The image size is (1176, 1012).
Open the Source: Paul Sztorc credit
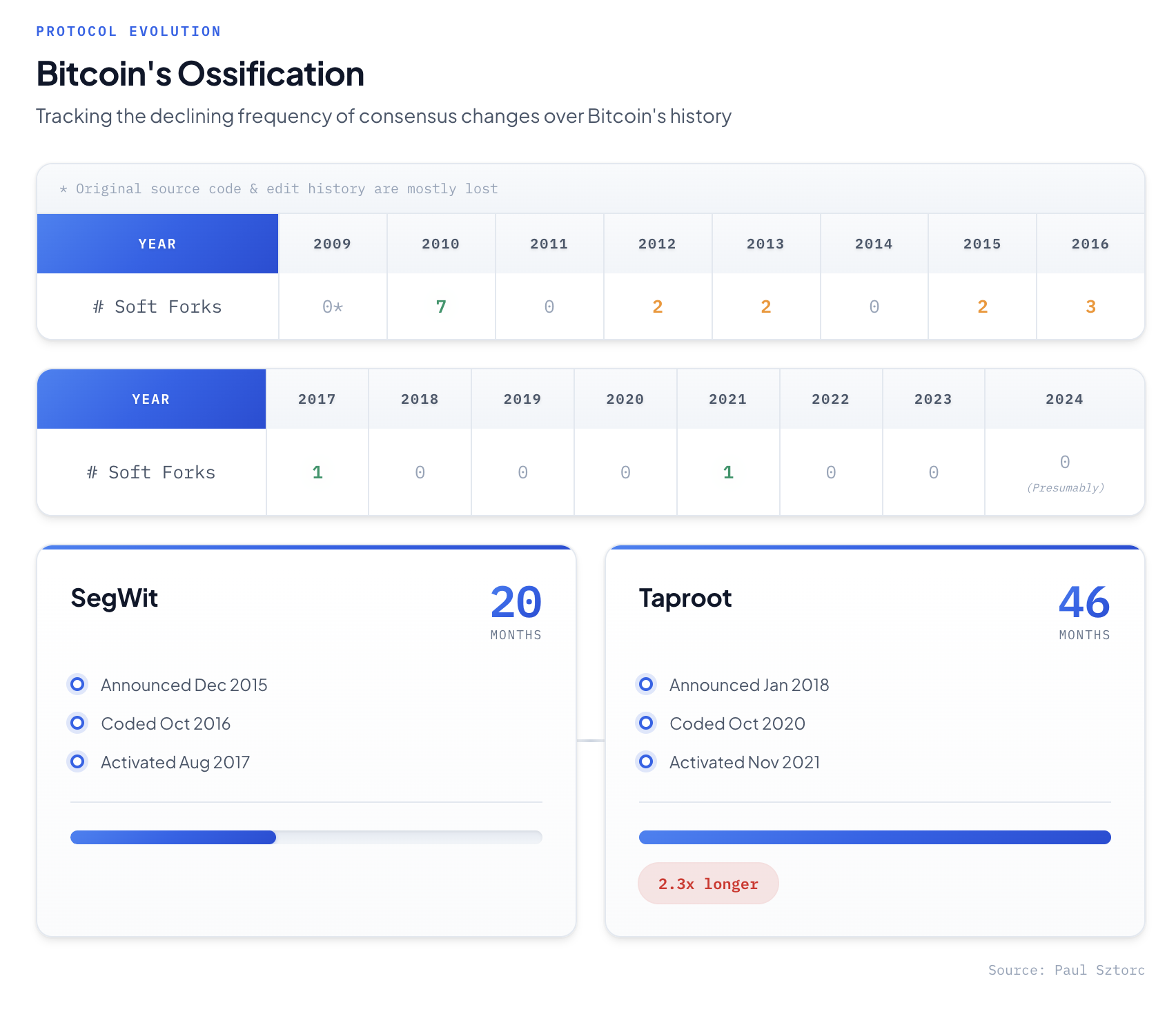[x=1066, y=970]
